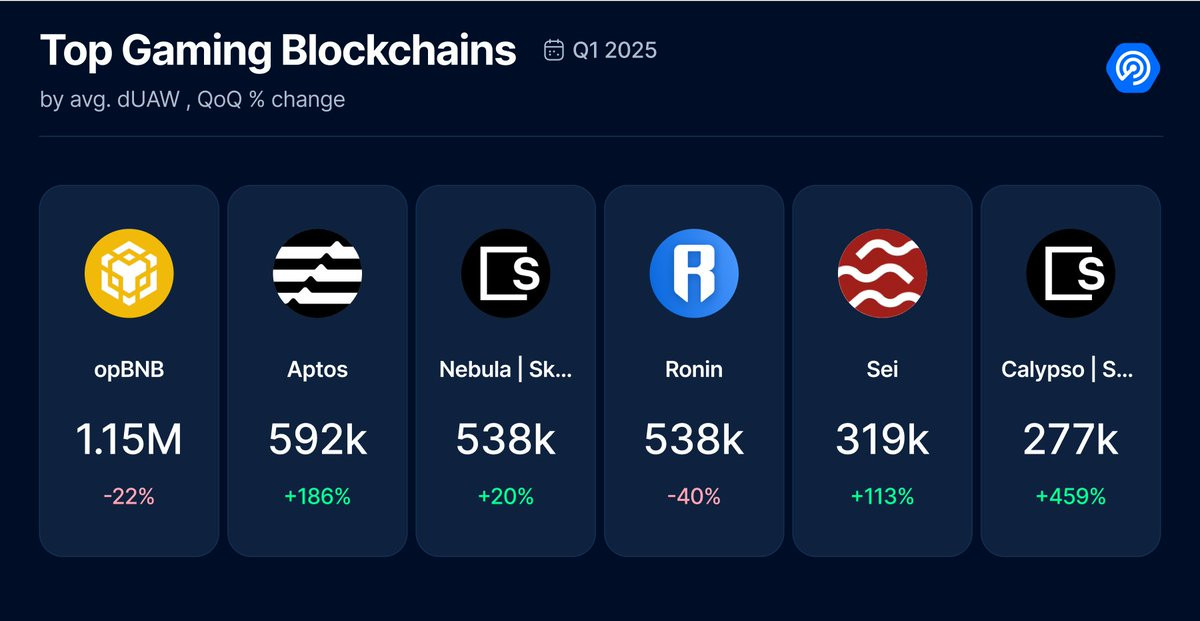The image size is (1200, 621).
Task: Click the opBNB -22% change figure
Action: (129, 496)
